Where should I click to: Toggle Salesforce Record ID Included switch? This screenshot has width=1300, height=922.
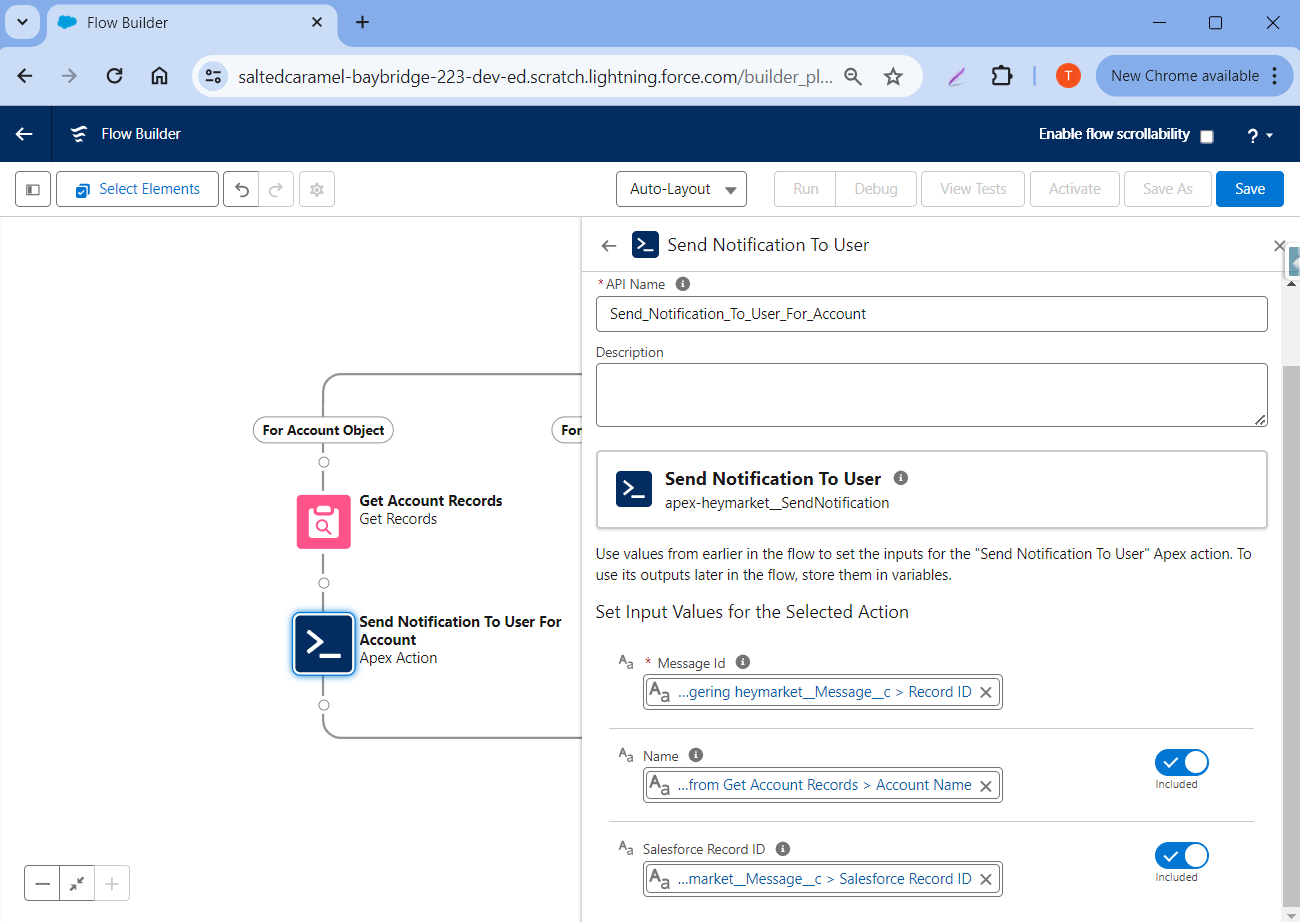(x=1181, y=856)
